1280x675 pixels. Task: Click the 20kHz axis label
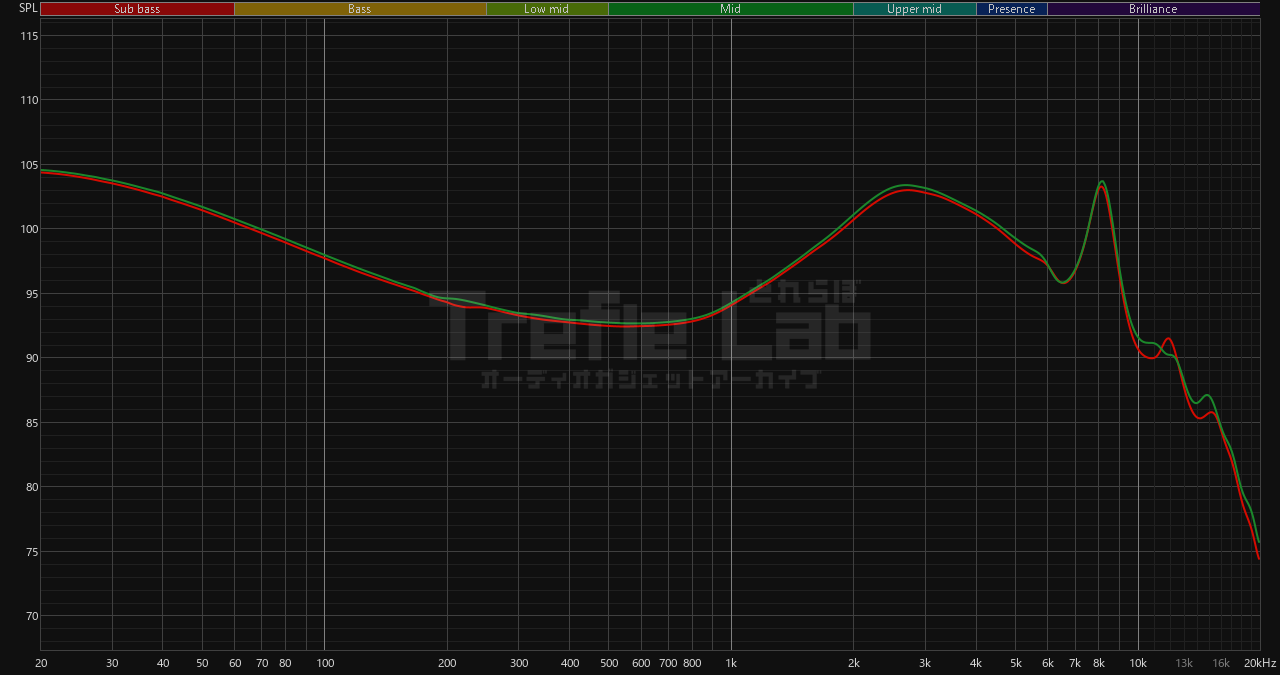click(1260, 663)
